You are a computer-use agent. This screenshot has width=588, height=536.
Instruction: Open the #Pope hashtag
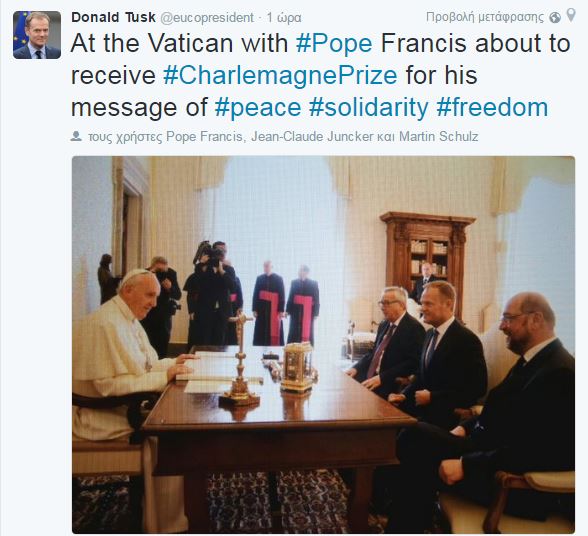click(334, 43)
